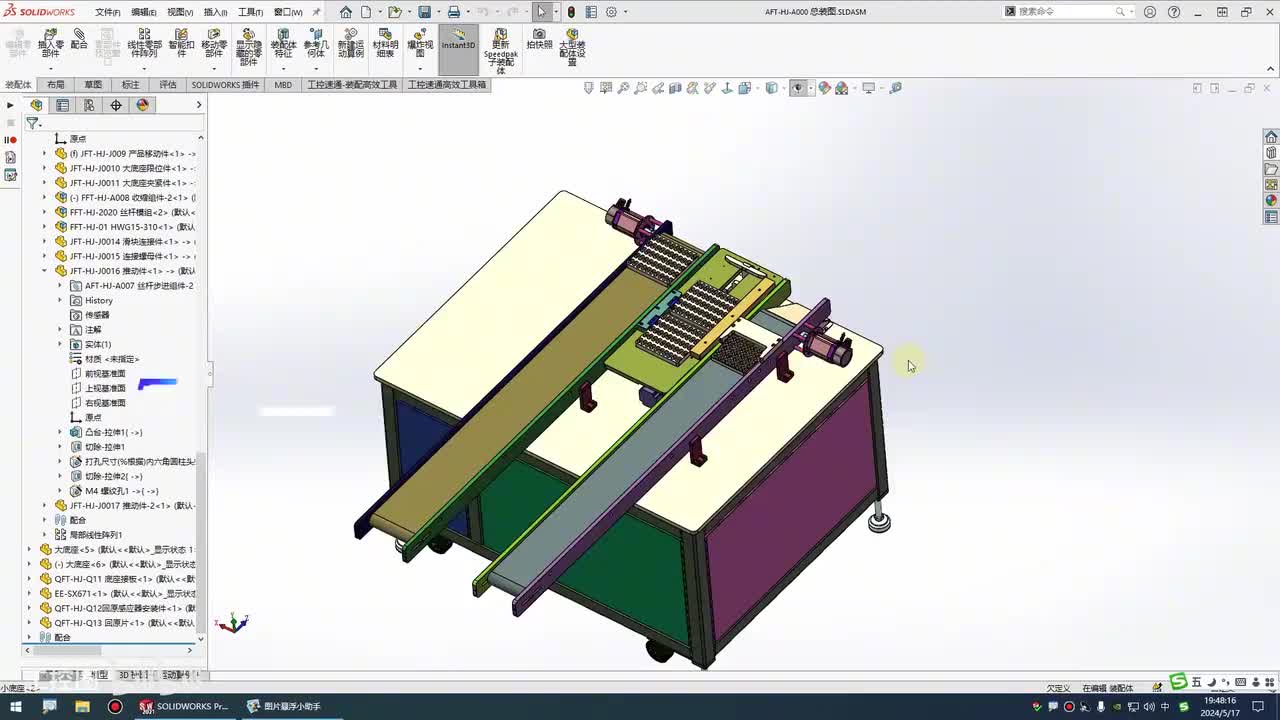Open dropdown arrow under 插入零部件
The width and height of the screenshot is (1280, 720).
50,67
